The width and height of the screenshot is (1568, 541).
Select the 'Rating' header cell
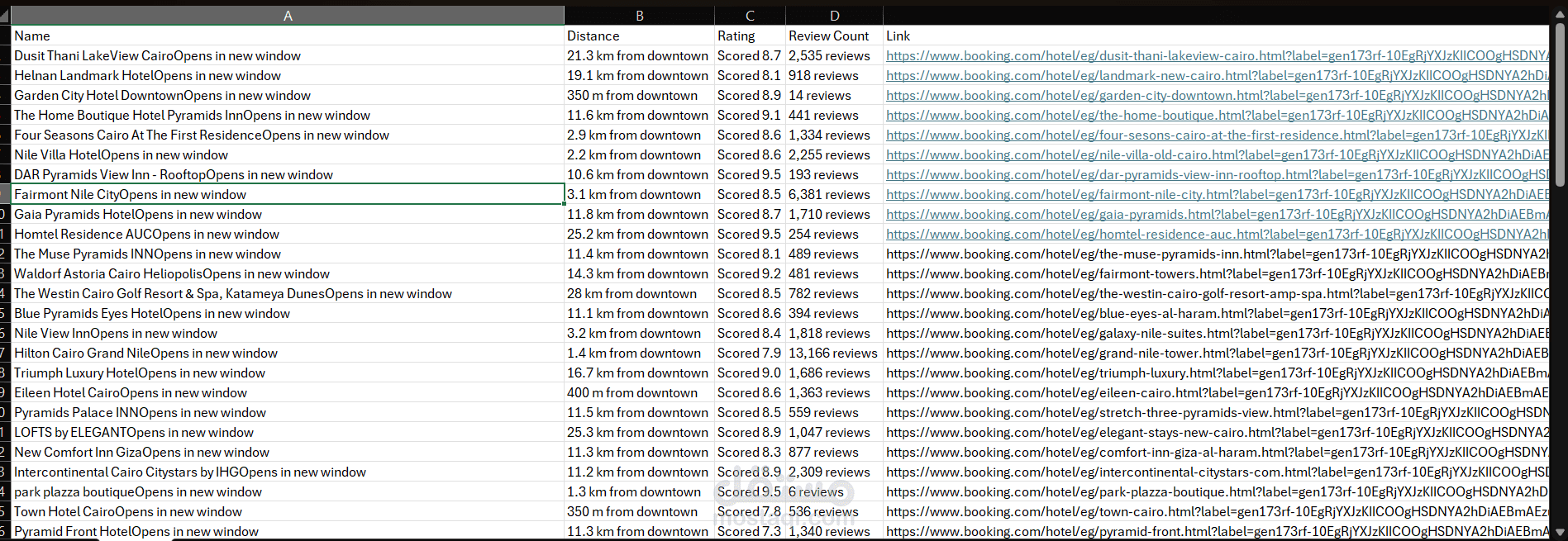750,36
